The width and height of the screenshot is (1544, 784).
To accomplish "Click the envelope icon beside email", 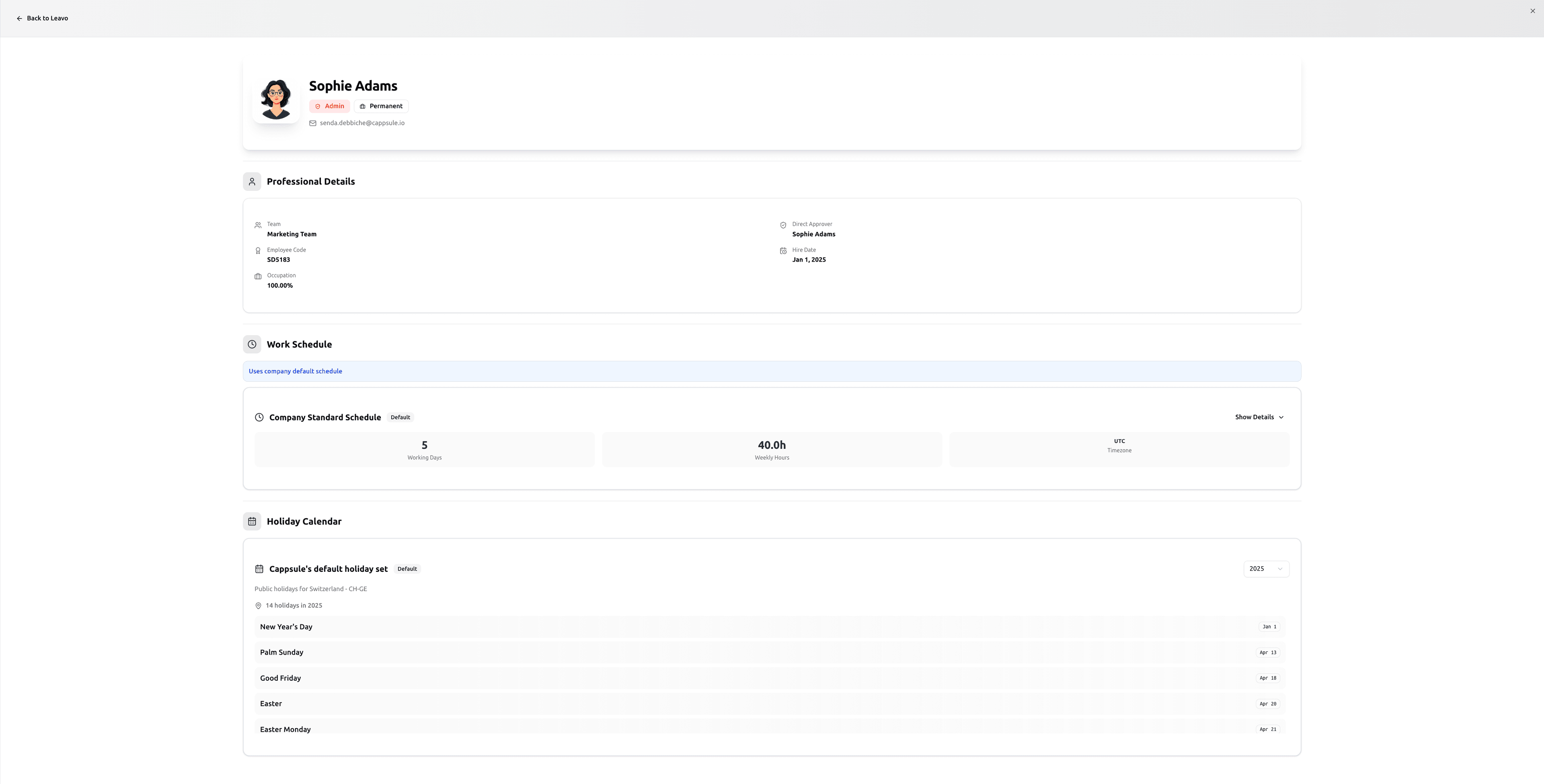I will click(313, 123).
